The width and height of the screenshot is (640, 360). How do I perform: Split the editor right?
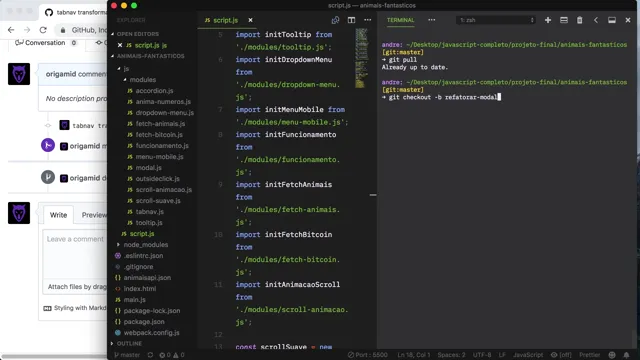pyautogui.click(x=351, y=20)
